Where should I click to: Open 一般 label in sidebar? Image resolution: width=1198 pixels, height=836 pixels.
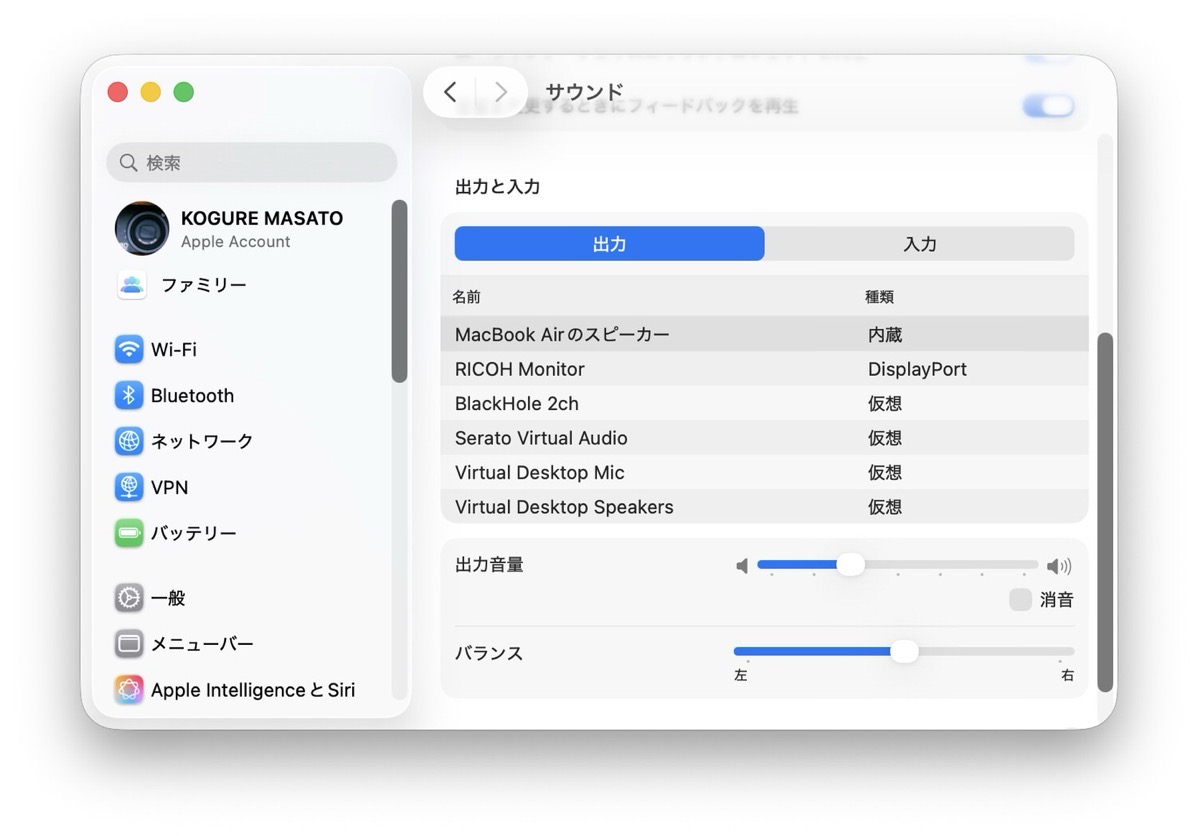coord(168,598)
